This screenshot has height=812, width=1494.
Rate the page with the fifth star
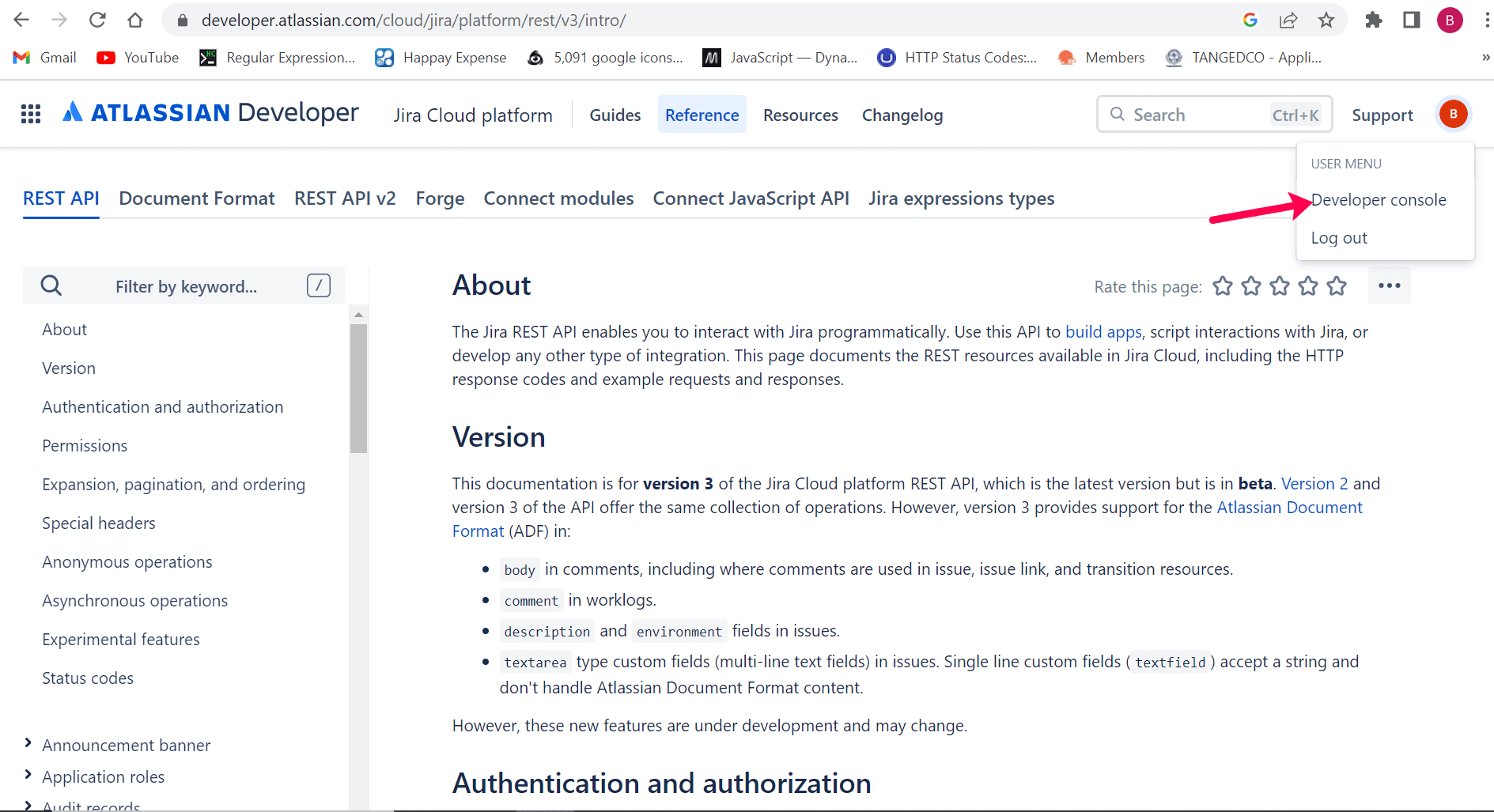pos(1337,286)
